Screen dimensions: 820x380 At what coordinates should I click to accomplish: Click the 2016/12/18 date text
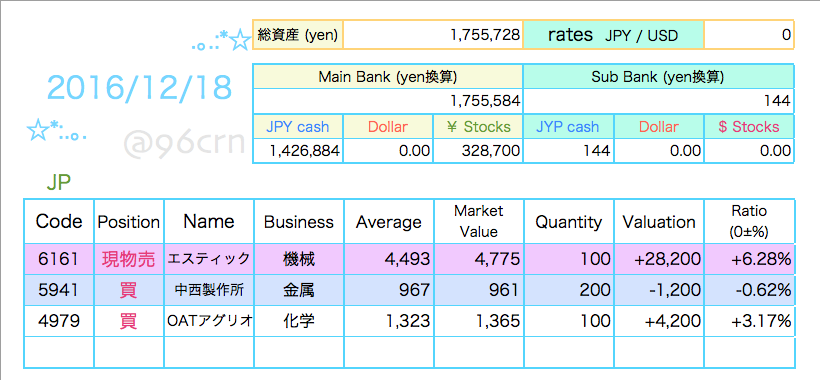click(x=139, y=88)
